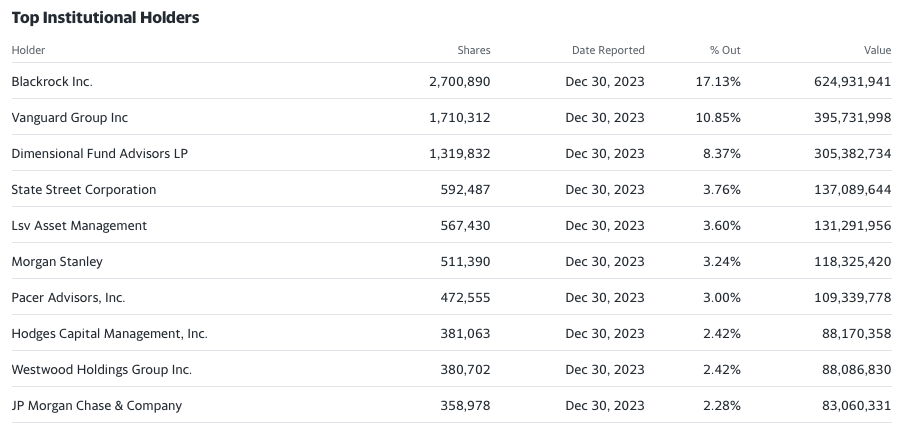
Task: Select the Vanguard Group Inc holder
Action: point(70,117)
